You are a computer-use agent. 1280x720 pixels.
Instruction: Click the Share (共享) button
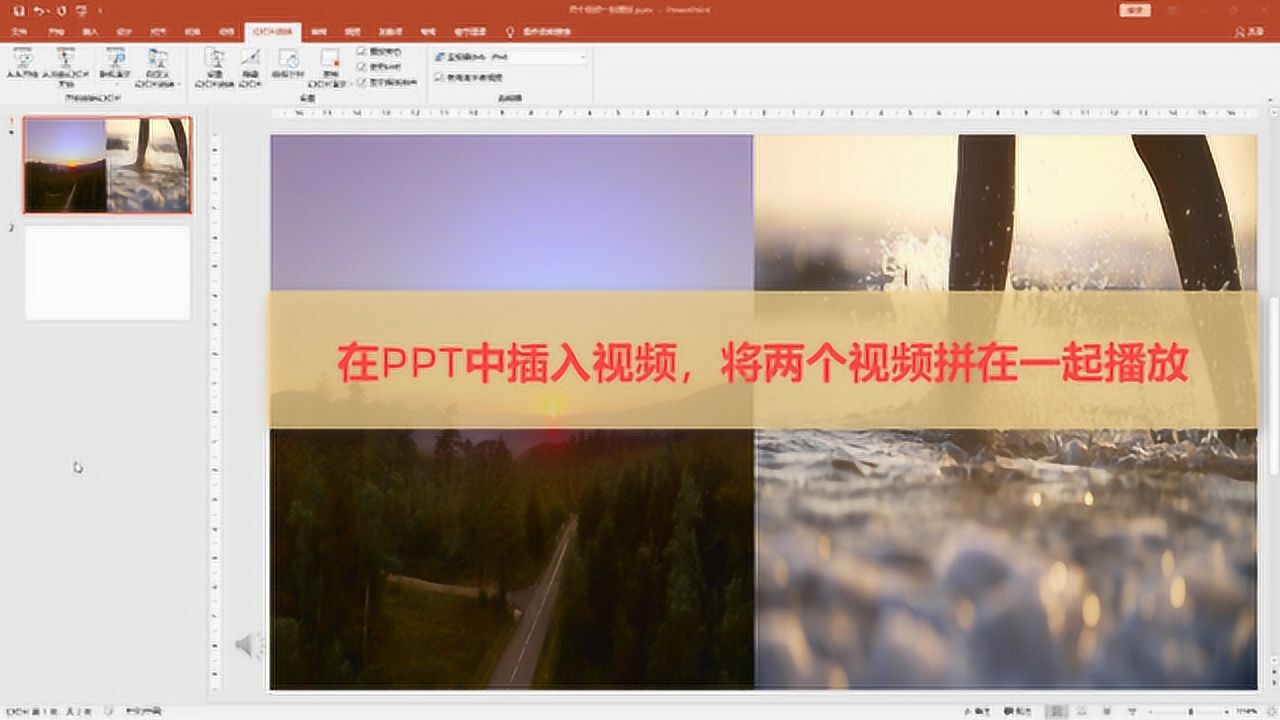pyautogui.click(x=1250, y=32)
